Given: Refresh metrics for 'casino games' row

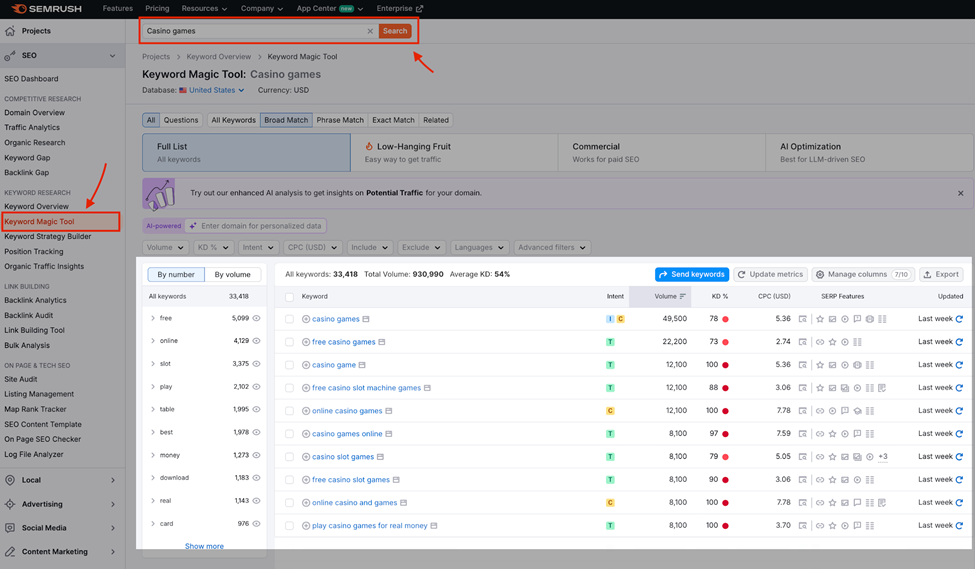Looking at the screenshot, I should (959, 319).
